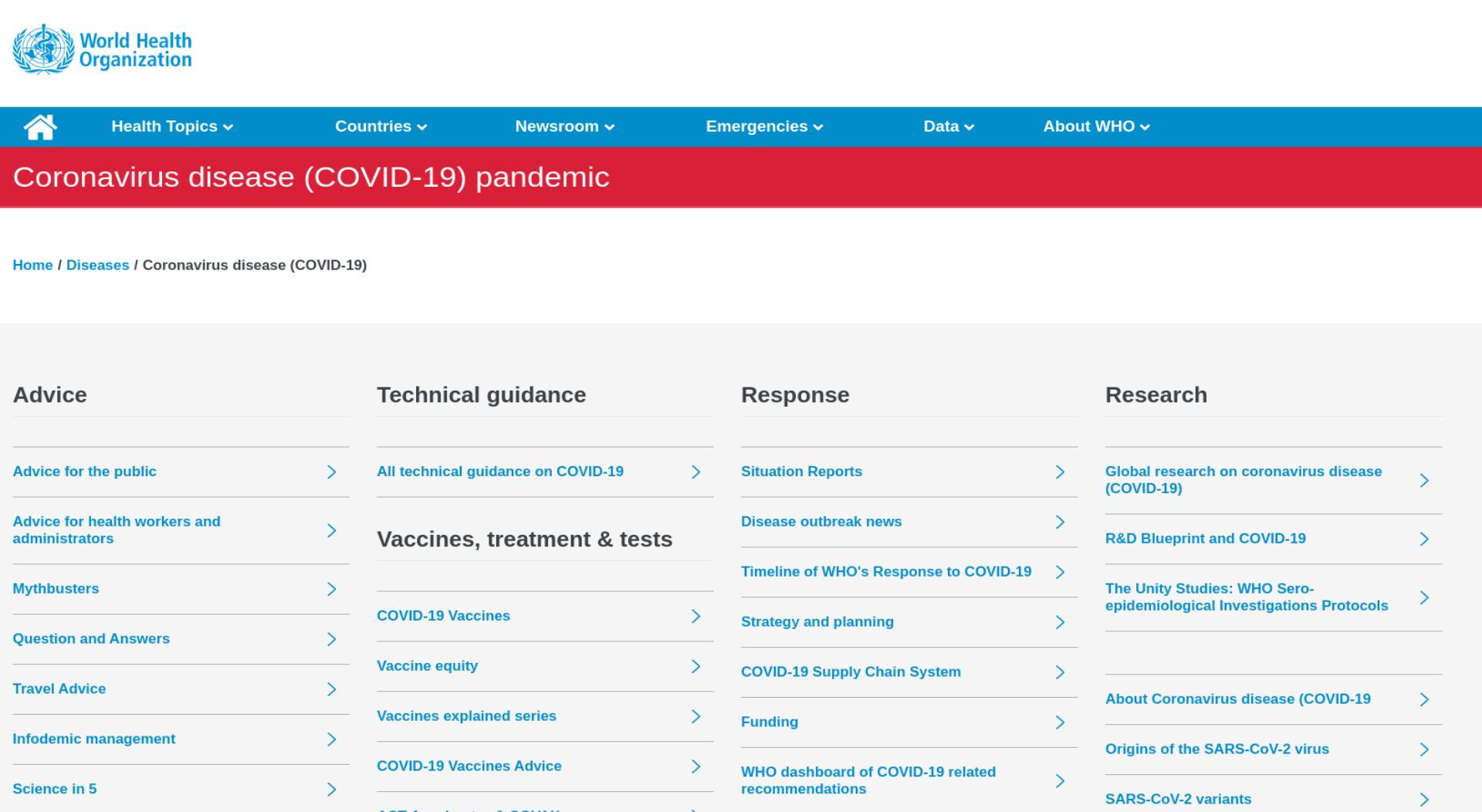1482x812 pixels.
Task: Click the arrow next to Science in 5
Action: click(331, 790)
